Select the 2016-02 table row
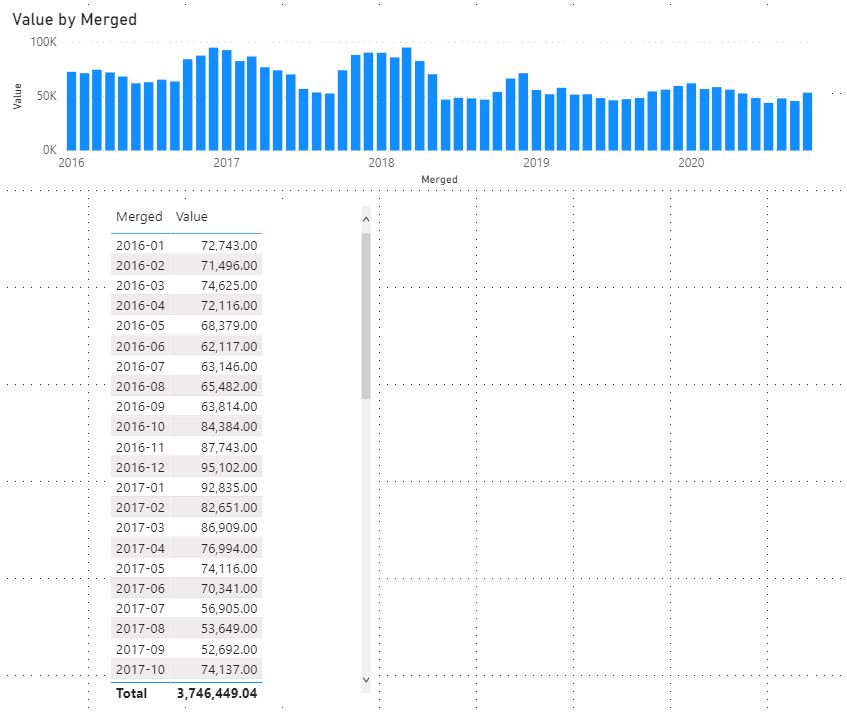Screen dimensions: 847x714 tap(186, 265)
